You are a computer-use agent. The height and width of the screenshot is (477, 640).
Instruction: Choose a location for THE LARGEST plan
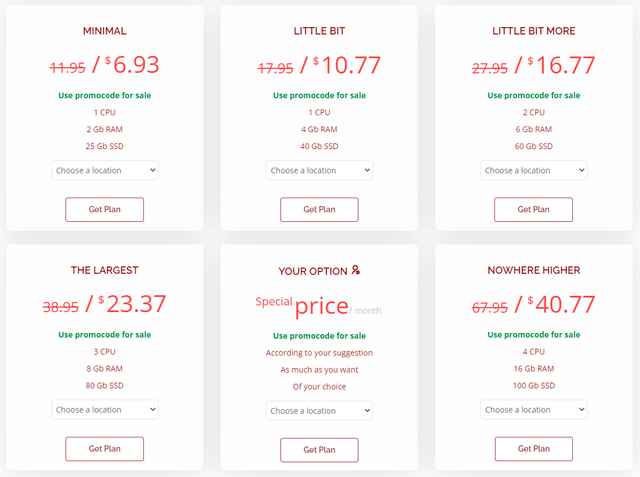[x=105, y=409]
